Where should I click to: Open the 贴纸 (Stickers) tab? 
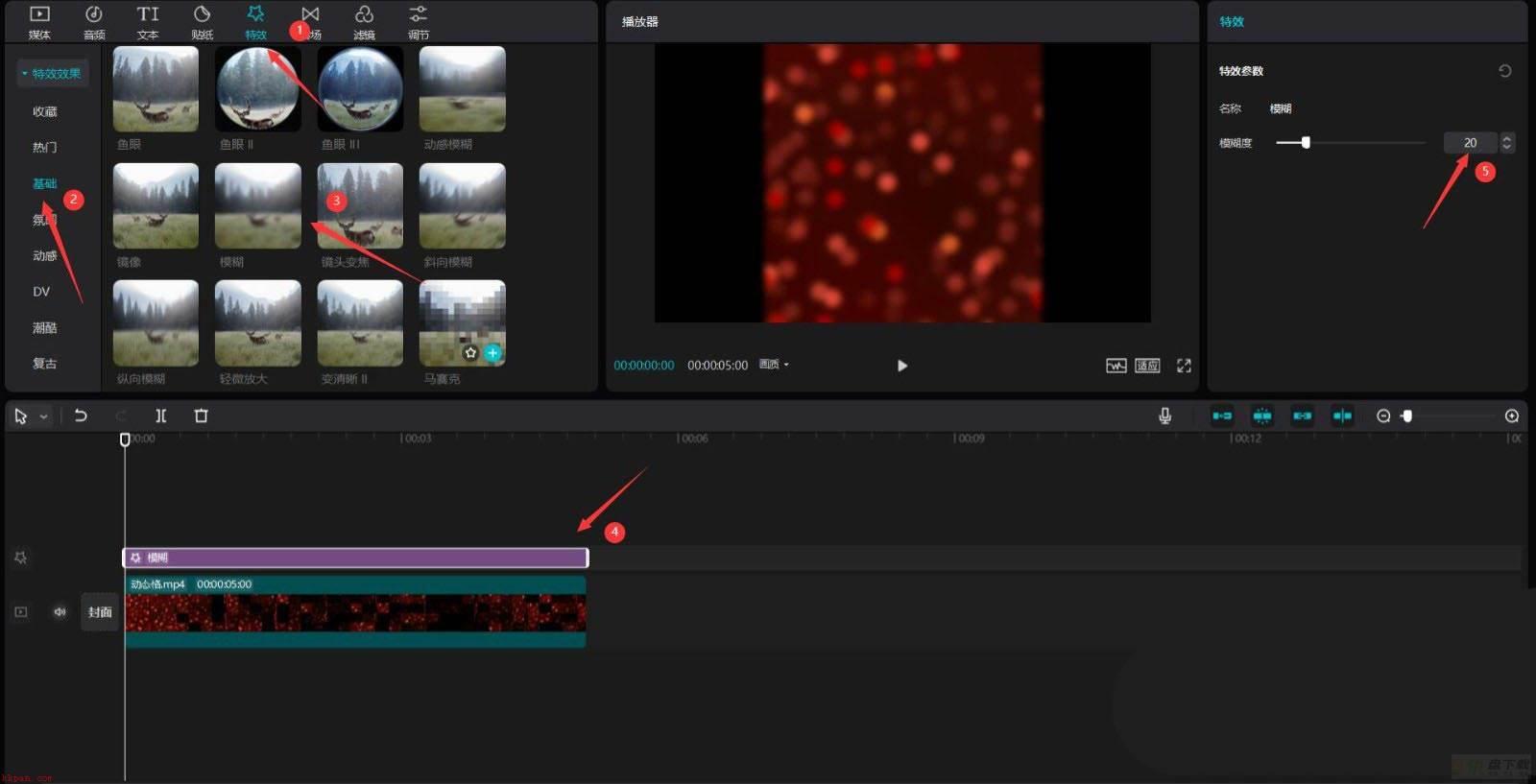(202, 22)
